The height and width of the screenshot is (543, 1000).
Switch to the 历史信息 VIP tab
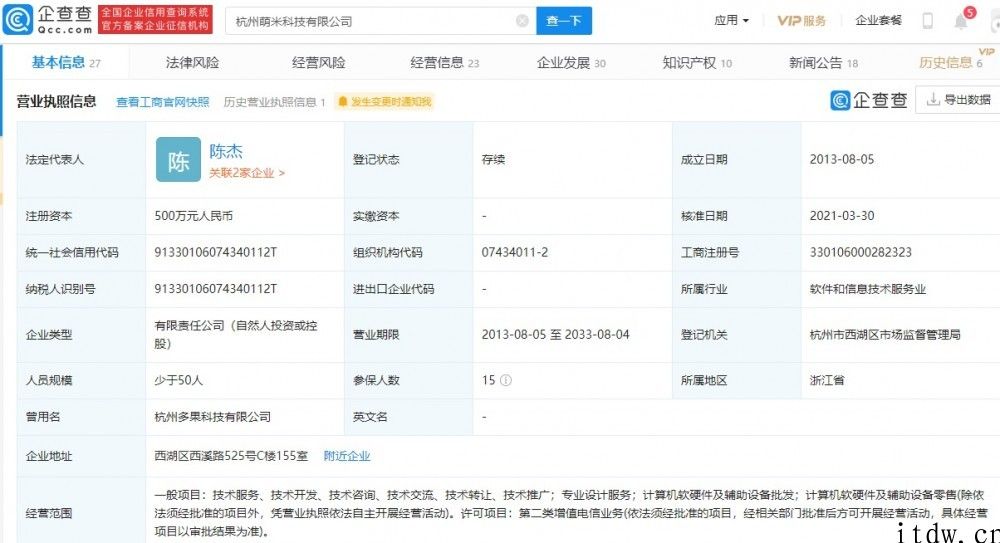[x=951, y=63]
